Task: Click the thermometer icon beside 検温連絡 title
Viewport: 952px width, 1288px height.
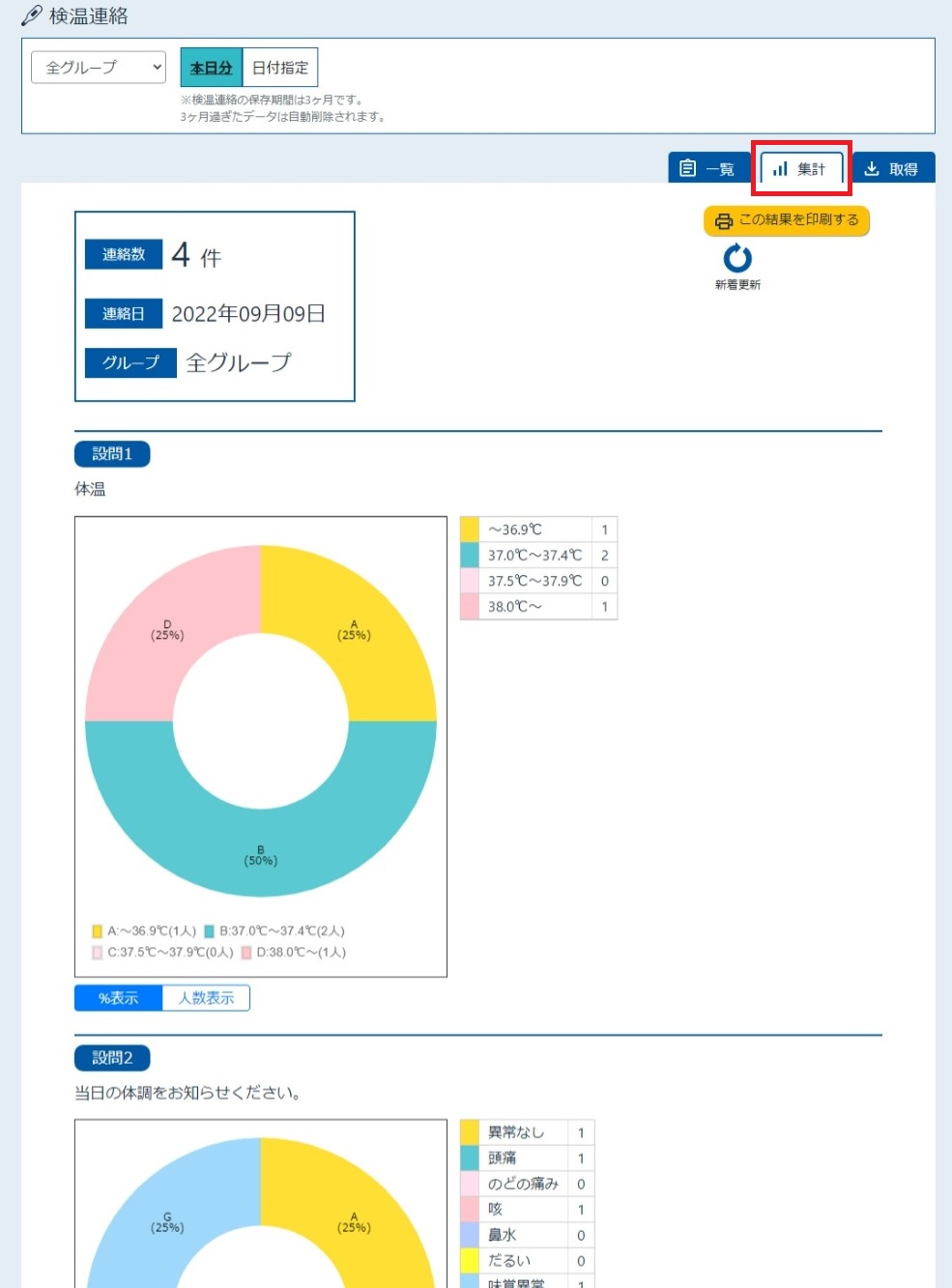Action: click(31, 16)
